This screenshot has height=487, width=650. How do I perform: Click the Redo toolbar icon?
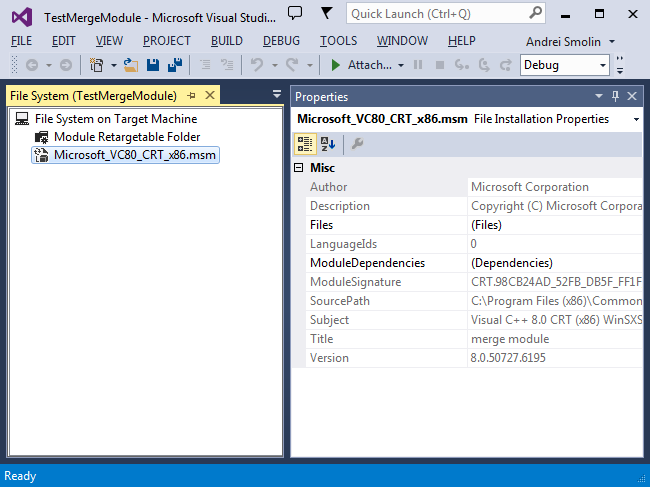click(x=292, y=65)
